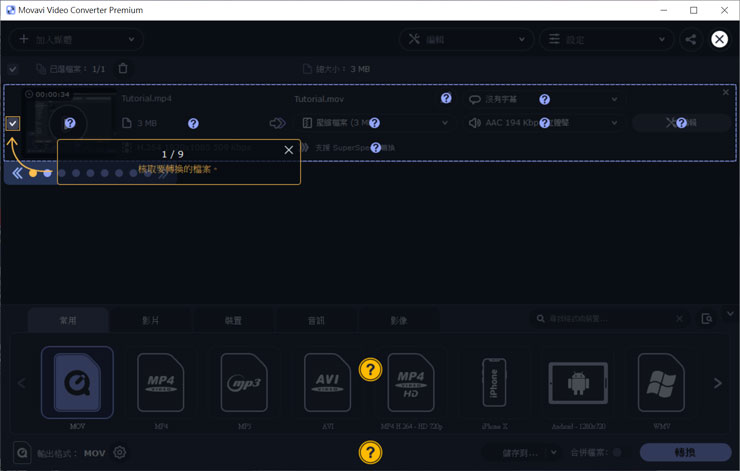Go back with tour double-left chevron
Screen dimensions: 740x471
(x=17, y=173)
